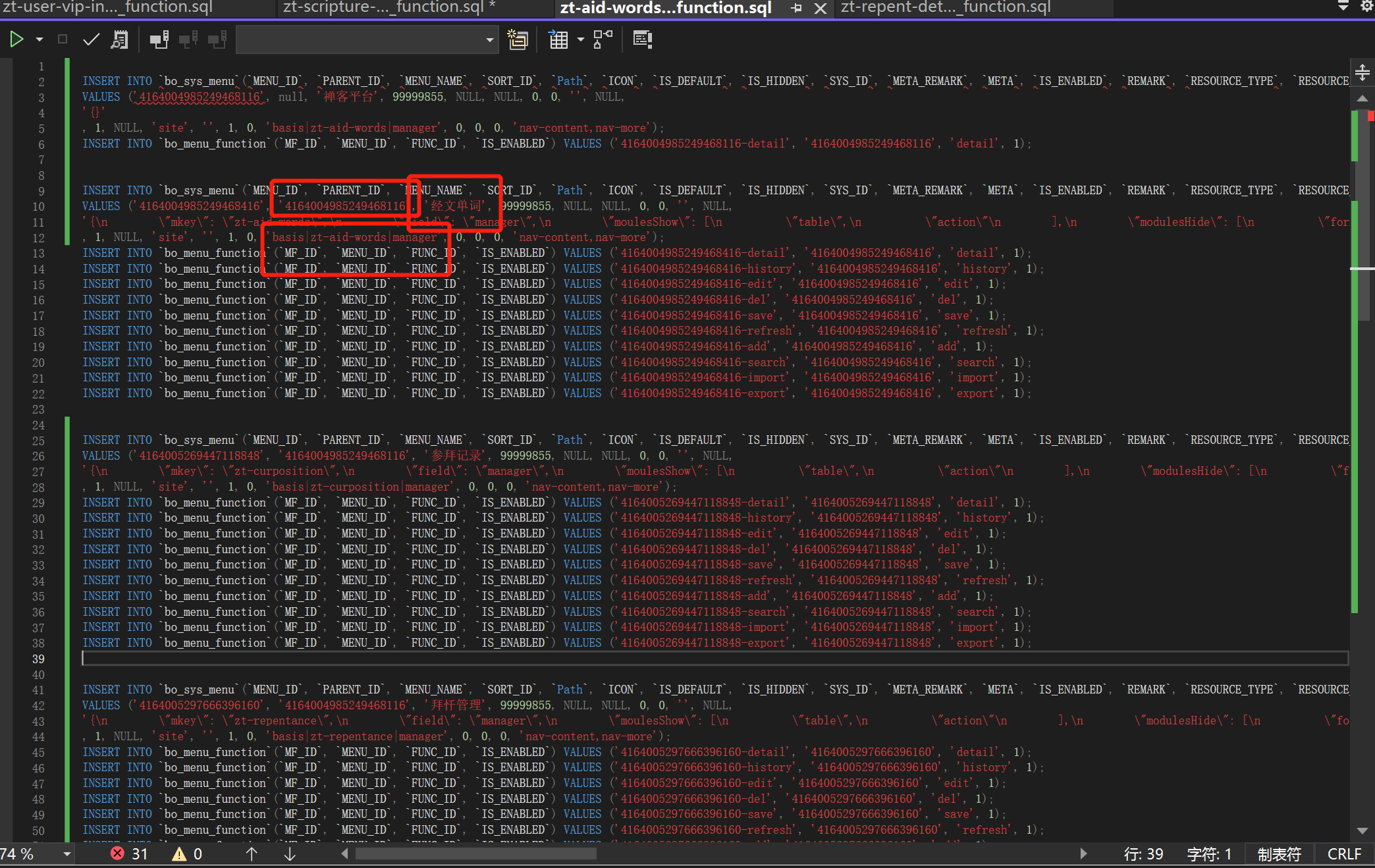
Task: Click the vertical scrollbar down arrow
Action: [1362, 830]
